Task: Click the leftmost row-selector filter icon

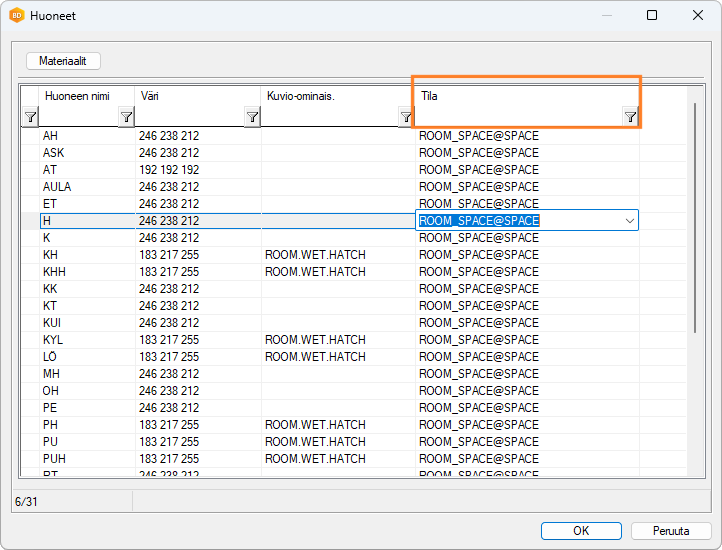Action: coord(29,117)
